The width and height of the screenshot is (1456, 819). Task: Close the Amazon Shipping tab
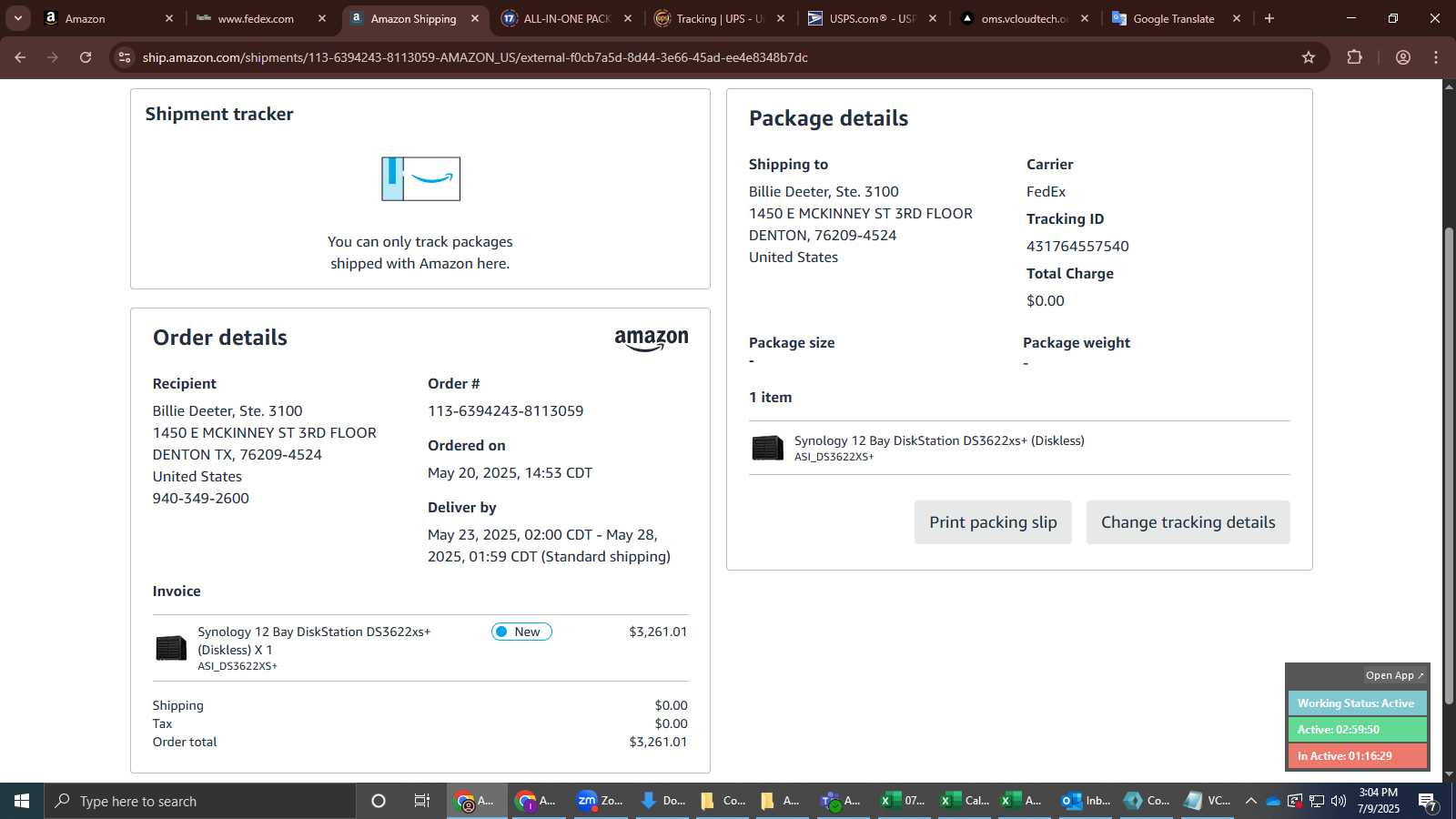pos(475,18)
